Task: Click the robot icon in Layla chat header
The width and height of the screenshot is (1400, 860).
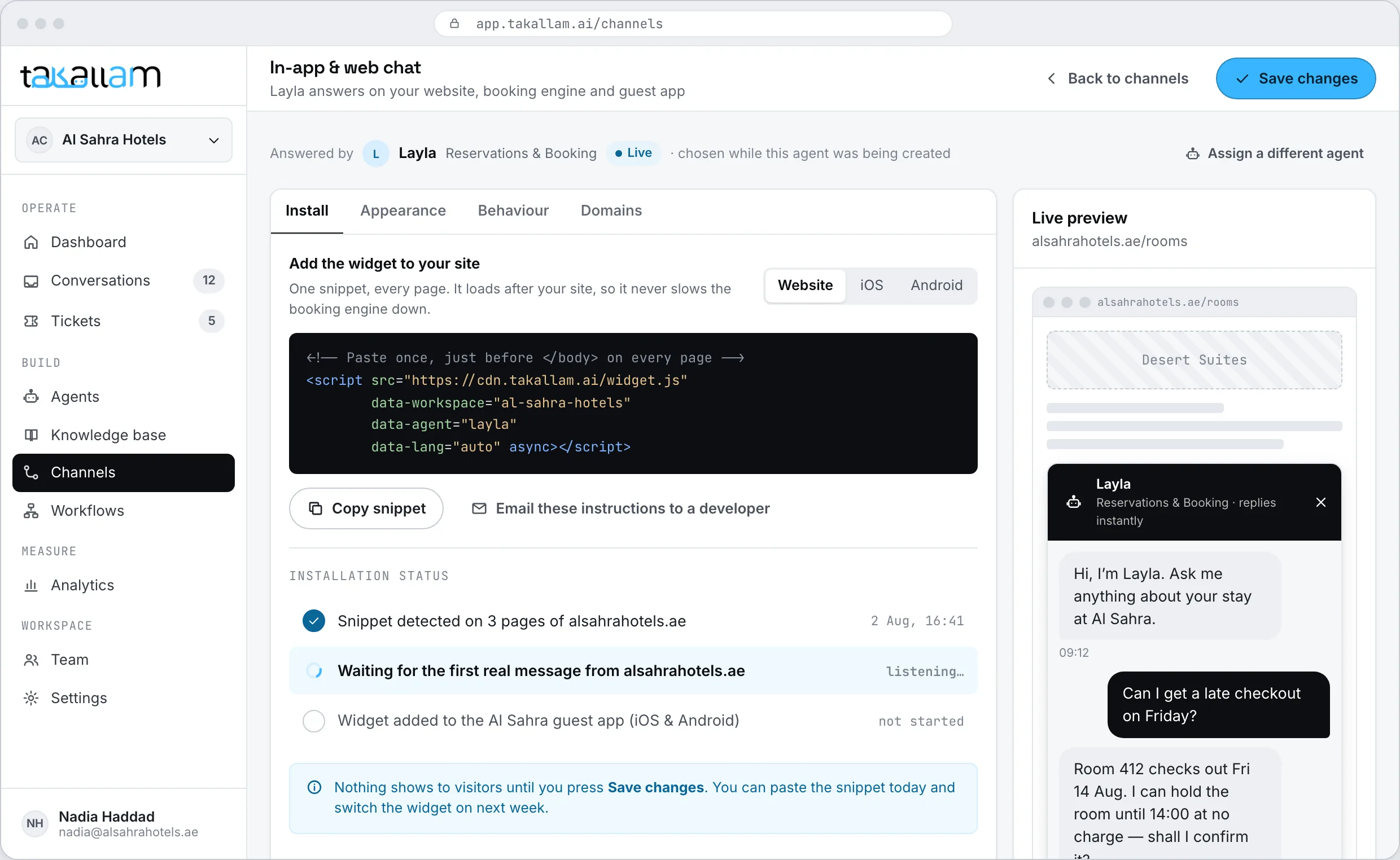Action: click(x=1074, y=502)
